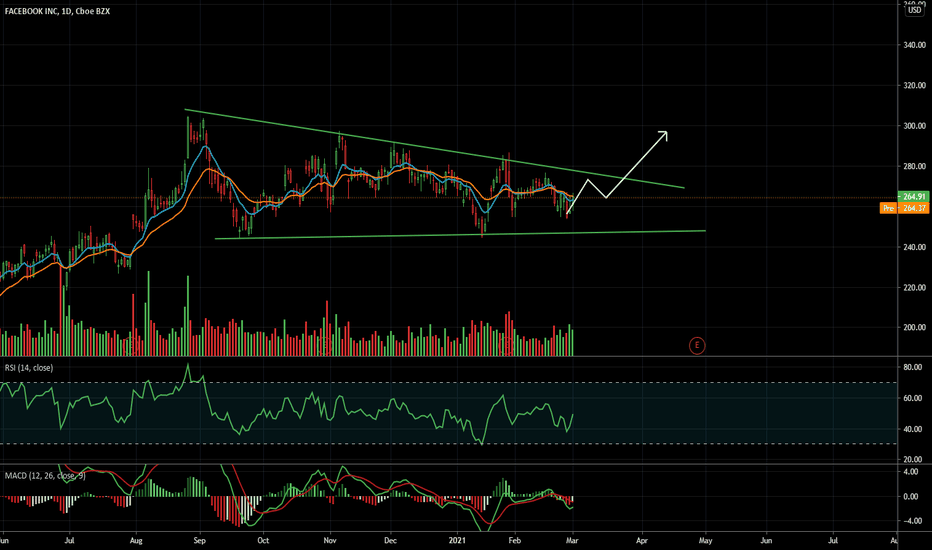Click the Oct label on time axis
The height and width of the screenshot is (550, 932).
point(263,540)
